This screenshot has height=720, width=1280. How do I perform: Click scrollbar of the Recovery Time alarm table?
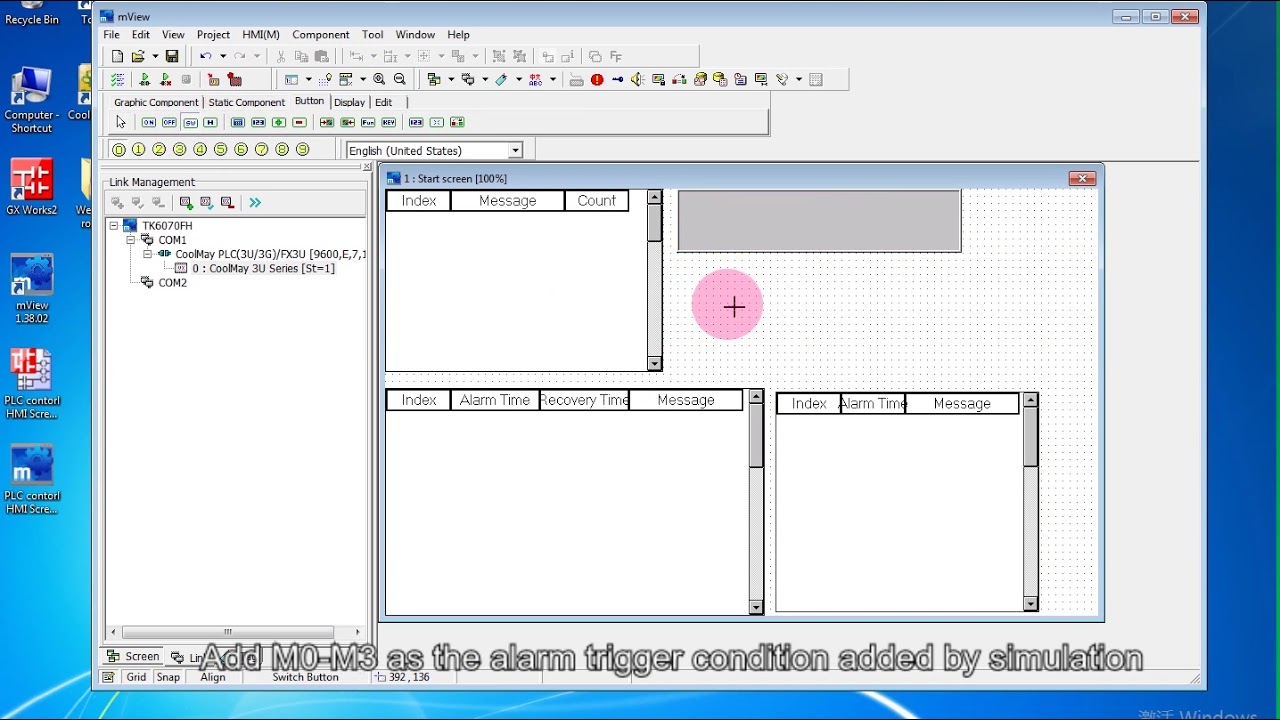756,502
